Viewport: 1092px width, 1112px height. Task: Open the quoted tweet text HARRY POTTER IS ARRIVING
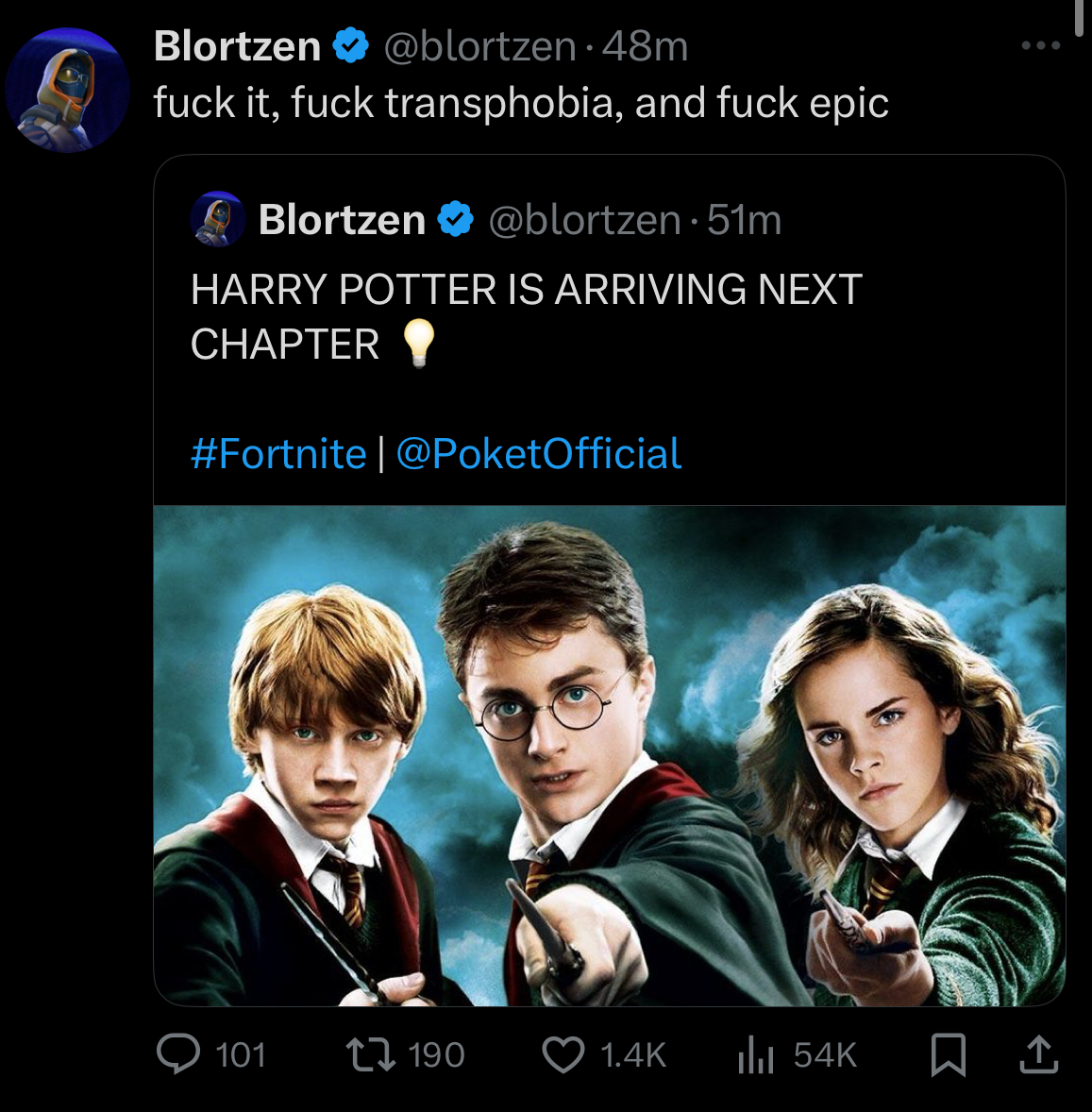[526, 317]
